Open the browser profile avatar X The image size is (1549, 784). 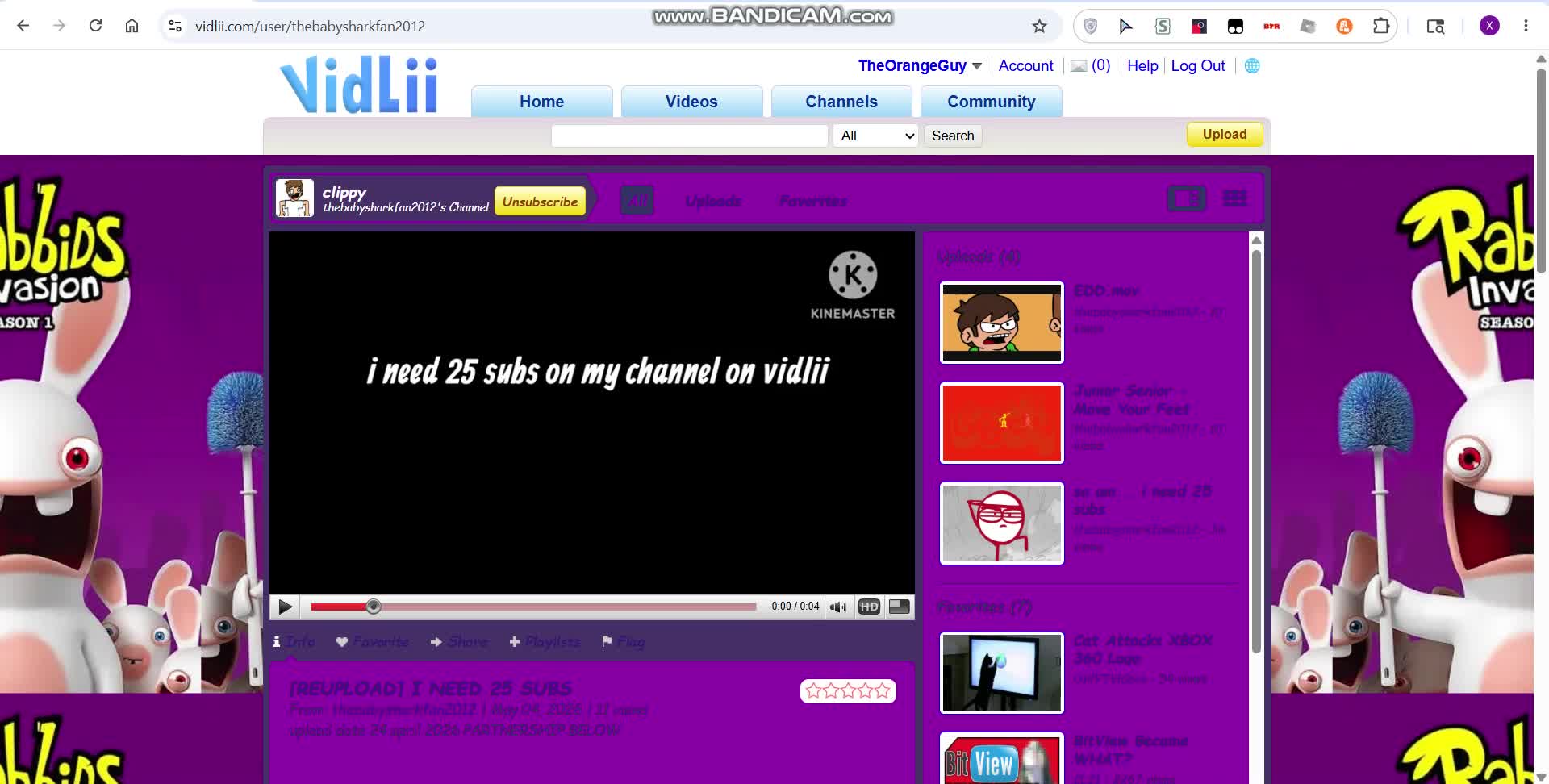click(1489, 26)
